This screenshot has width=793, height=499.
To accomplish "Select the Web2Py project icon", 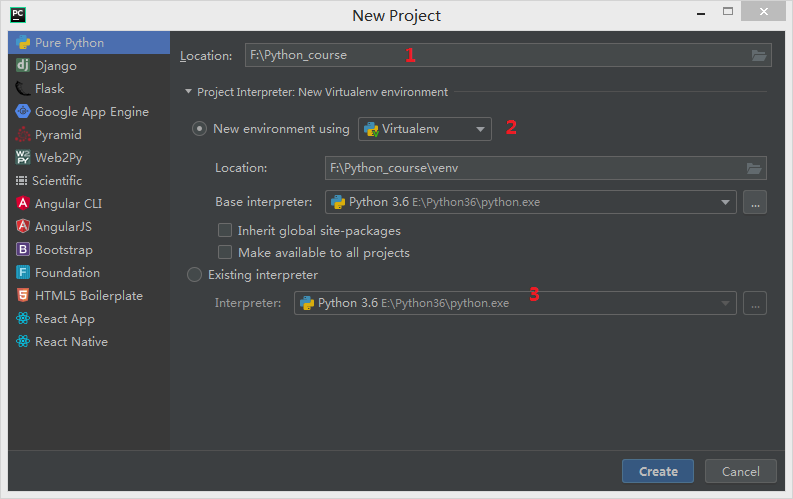I will click(23, 157).
